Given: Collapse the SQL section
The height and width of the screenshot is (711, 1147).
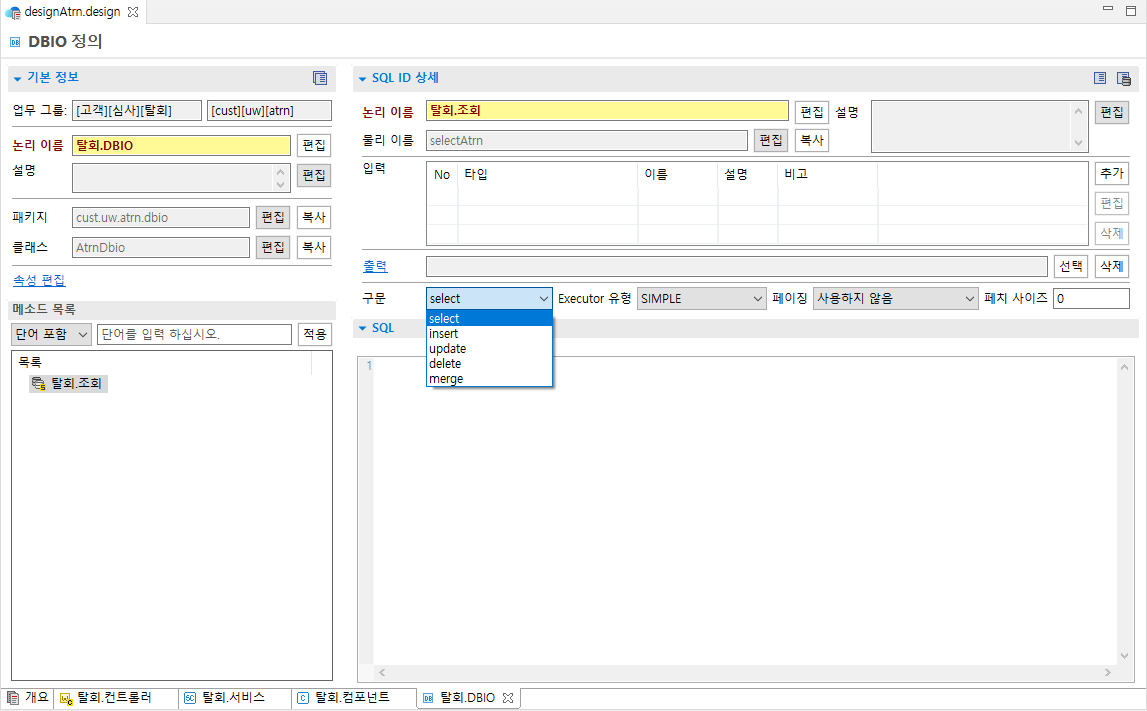Looking at the screenshot, I should pyautogui.click(x=360, y=327).
